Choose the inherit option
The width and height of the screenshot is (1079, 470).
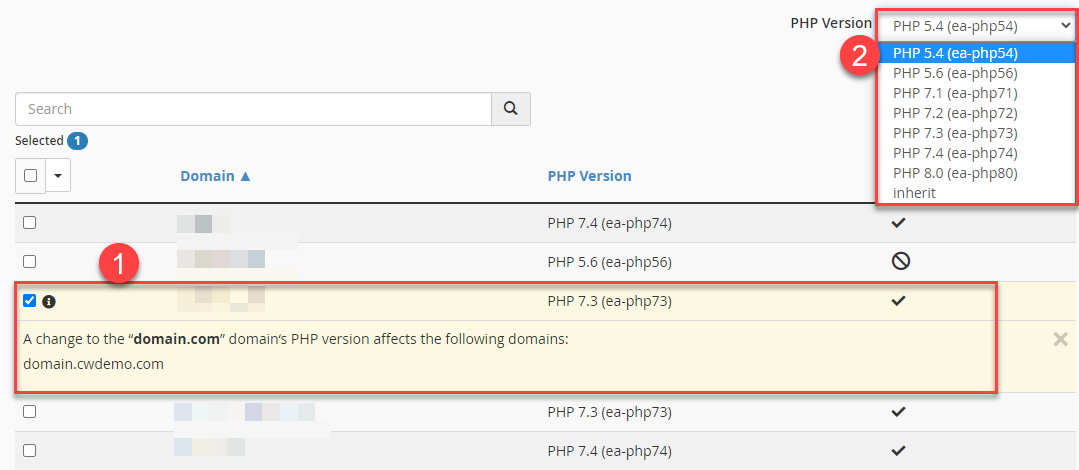click(x=914, y=193)
